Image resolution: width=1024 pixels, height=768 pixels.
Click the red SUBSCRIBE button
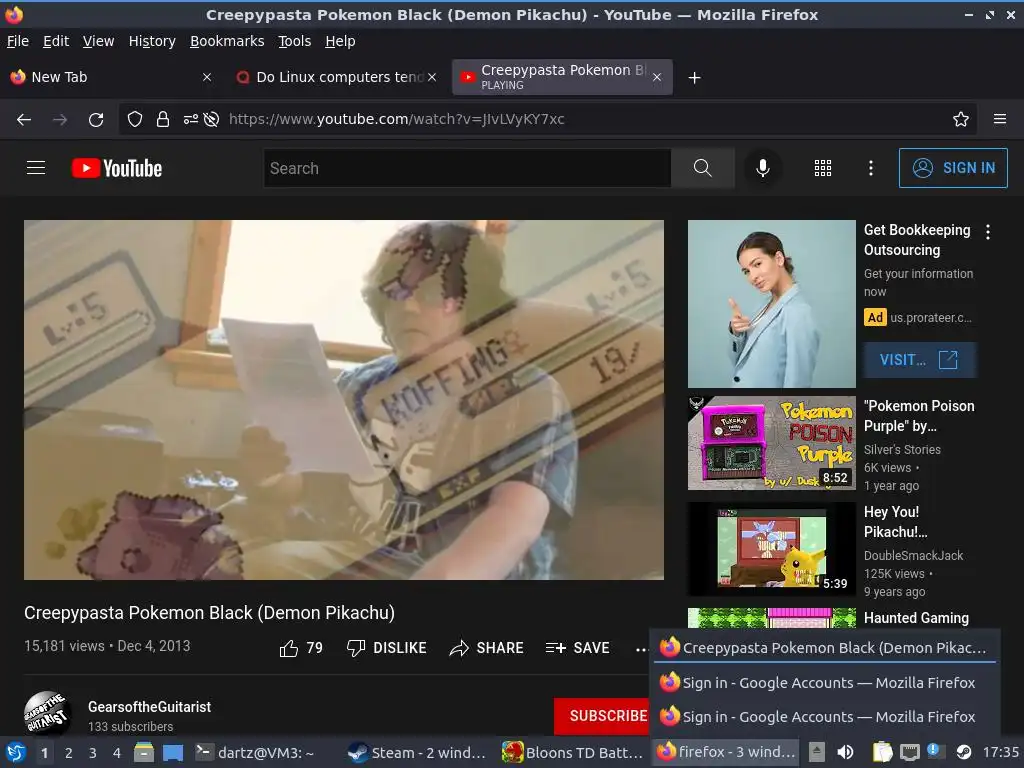(601, 716)
